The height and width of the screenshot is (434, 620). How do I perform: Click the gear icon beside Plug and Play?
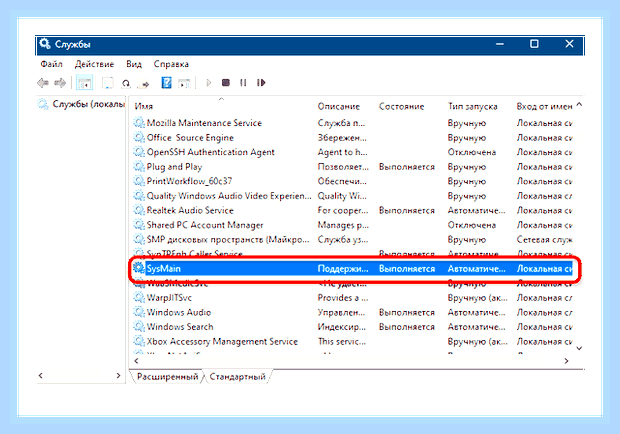click(139, 167)
